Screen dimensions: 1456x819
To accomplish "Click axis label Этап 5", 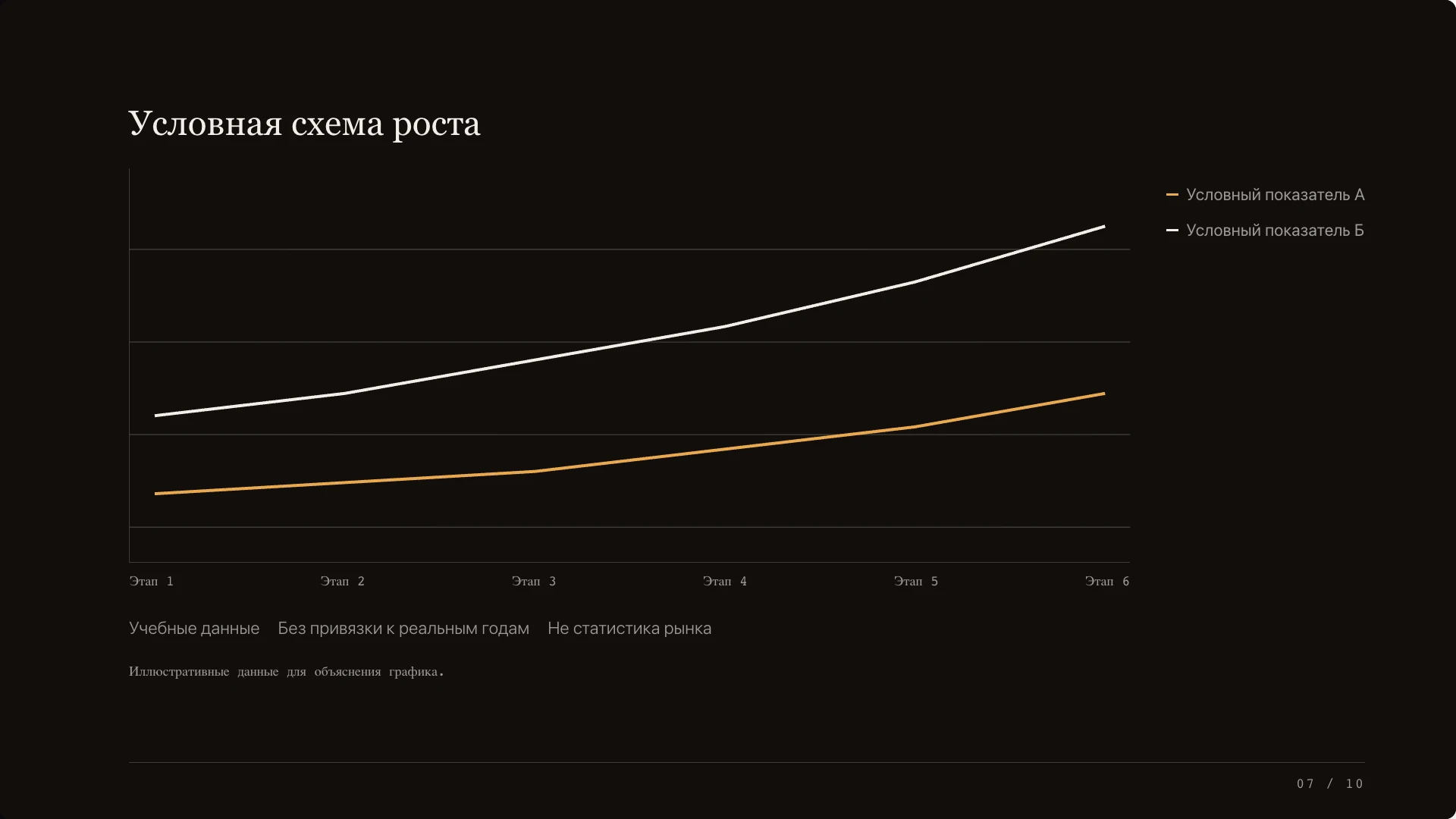I will click(915, 582).
